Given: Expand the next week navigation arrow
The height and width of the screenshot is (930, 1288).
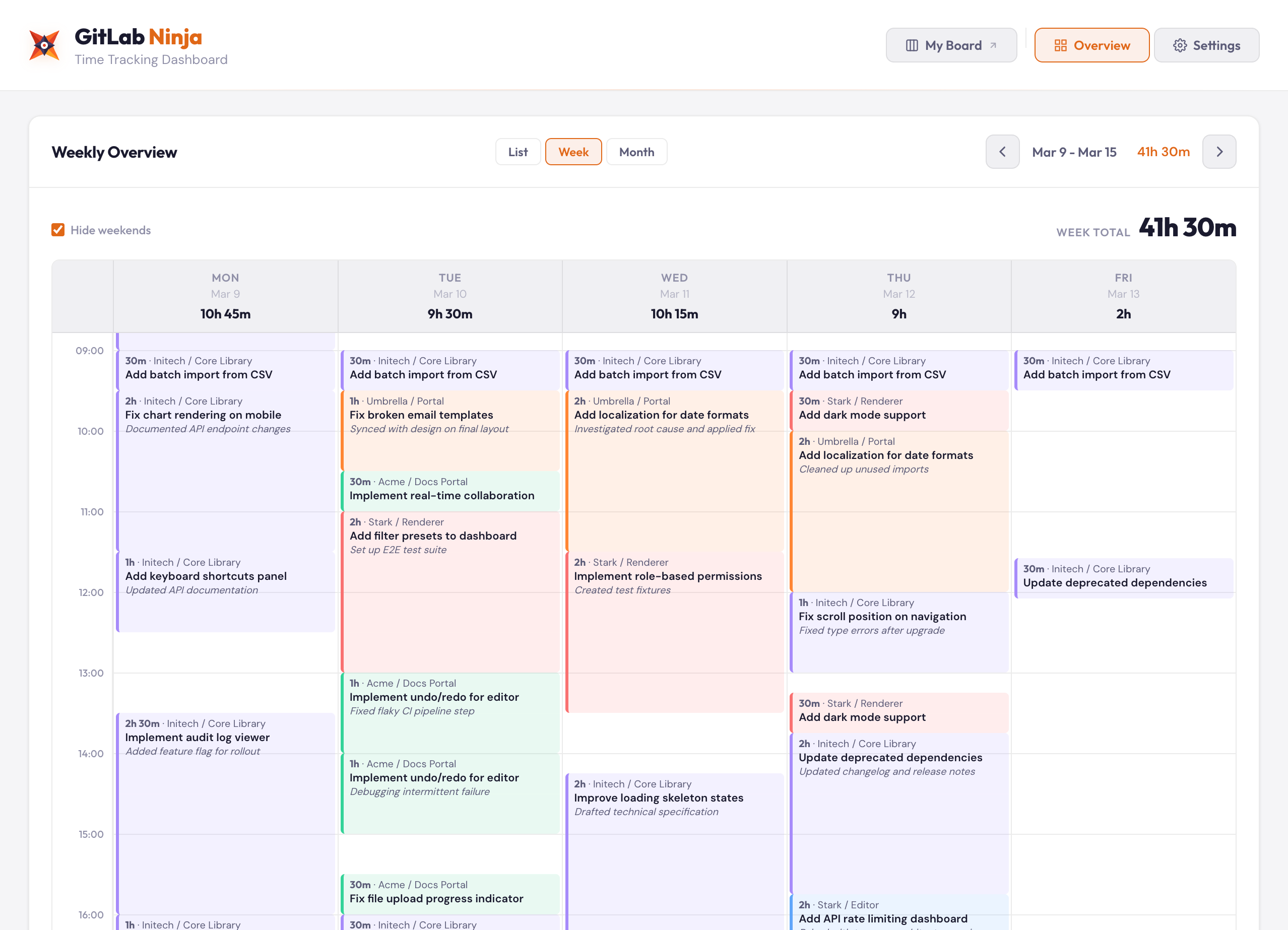Looking at the screenshot, I should [x=1219, y=152].
